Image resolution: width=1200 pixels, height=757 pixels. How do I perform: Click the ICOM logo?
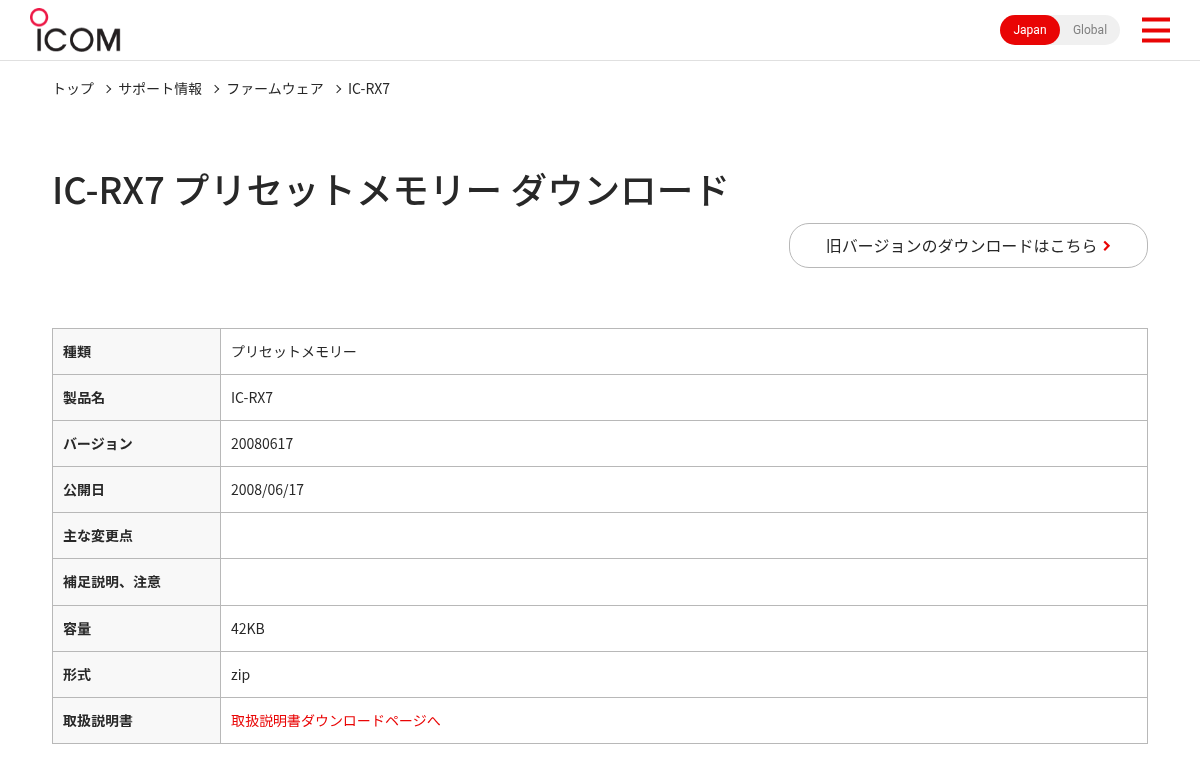pyautogui.click(x=75, y=30)
